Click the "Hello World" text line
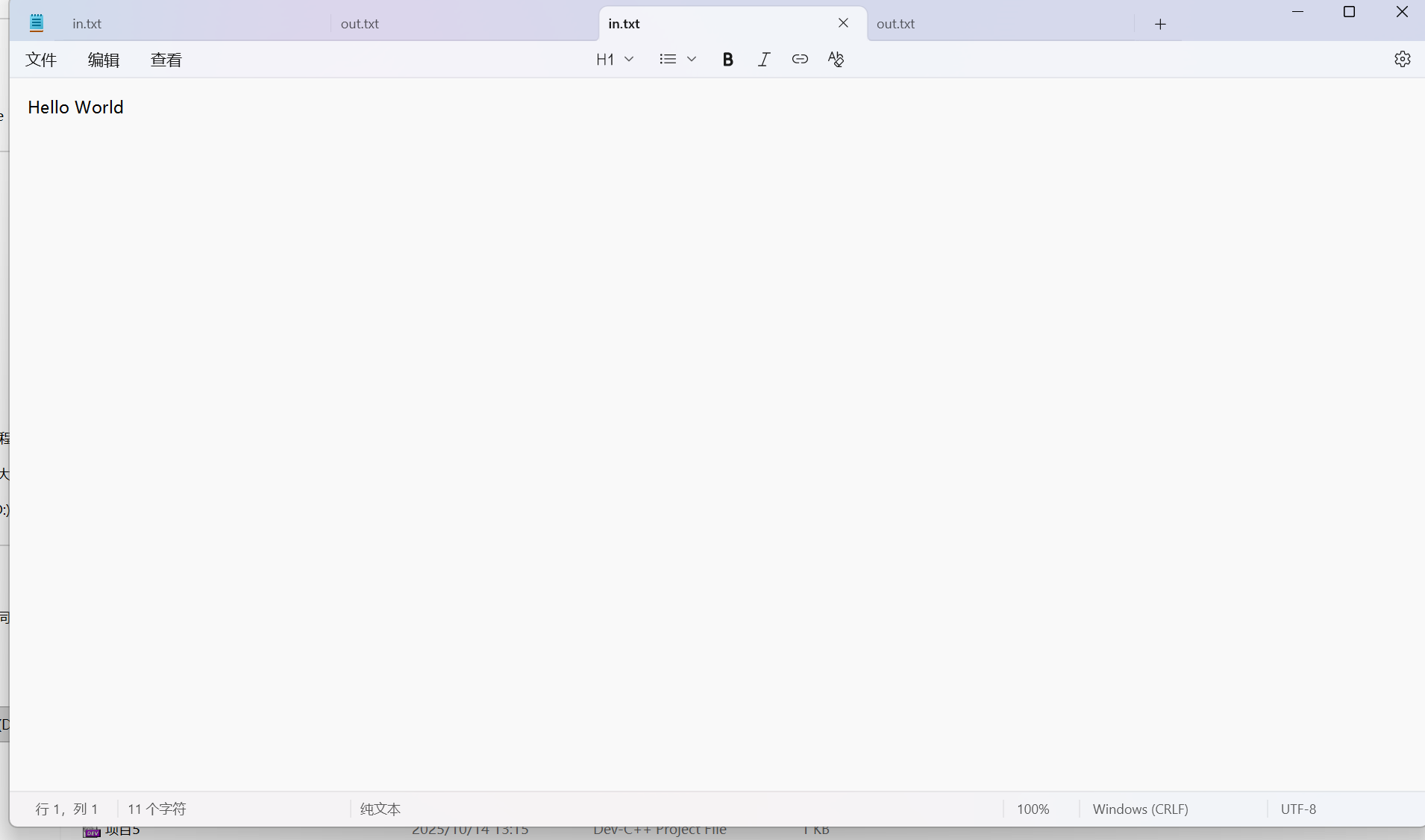This screenshot has height=840, width=1425. 75,107
